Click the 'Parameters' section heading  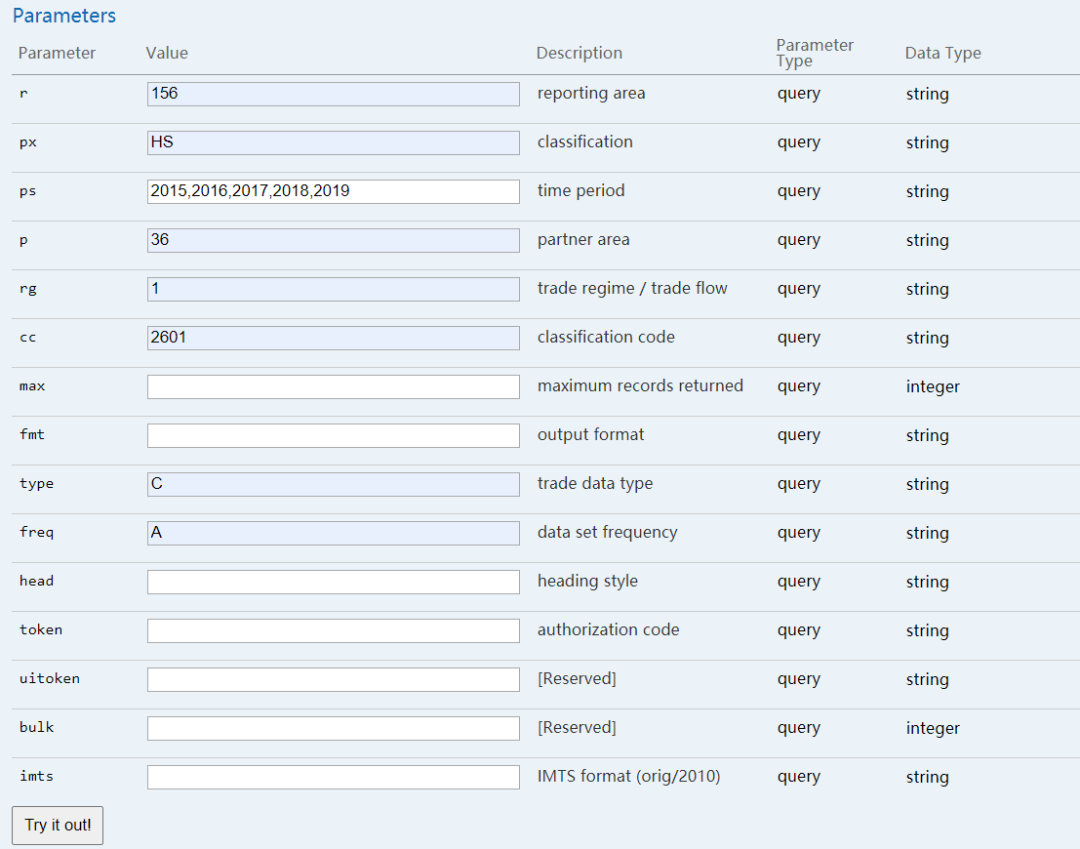click(x=64, y=16)
